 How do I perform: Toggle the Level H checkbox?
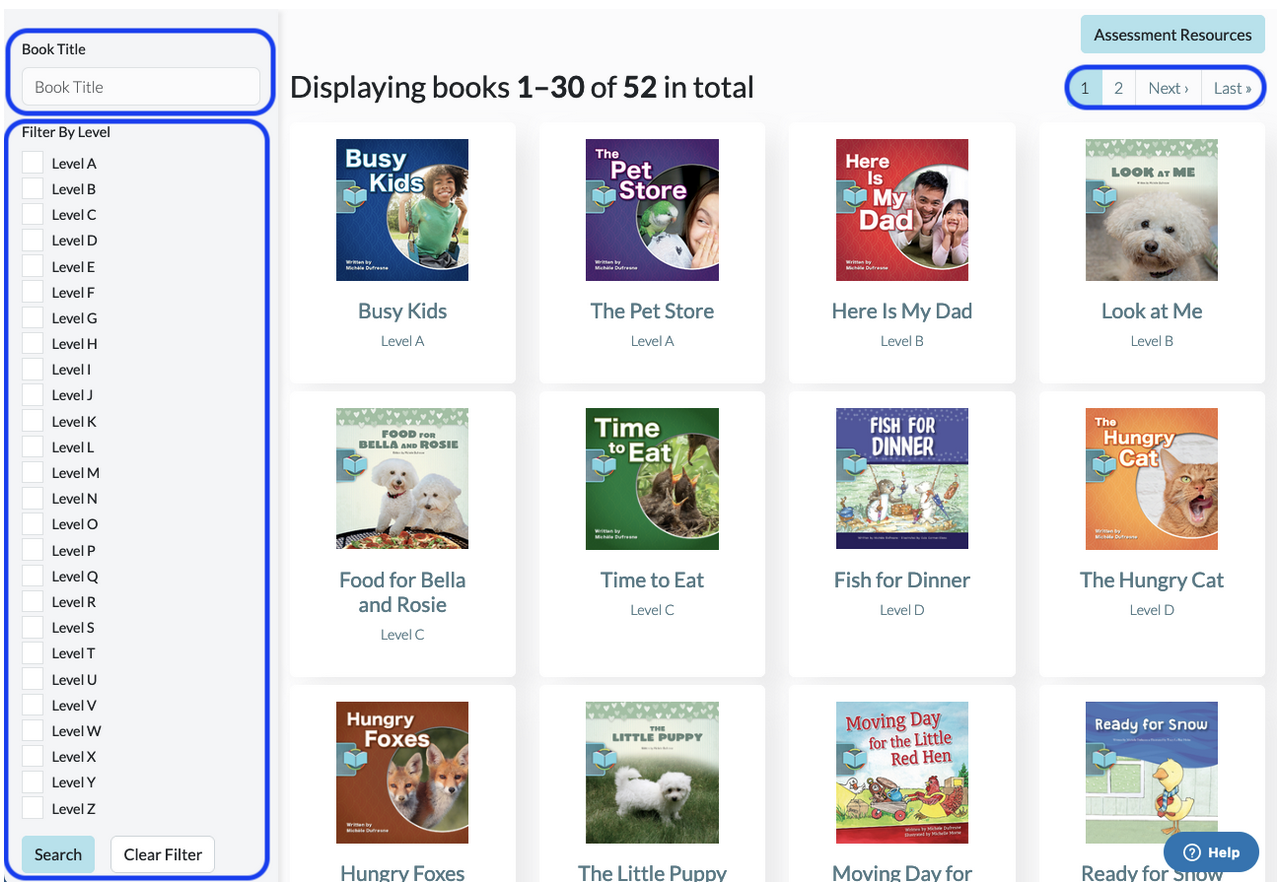[x=33, y=343]
